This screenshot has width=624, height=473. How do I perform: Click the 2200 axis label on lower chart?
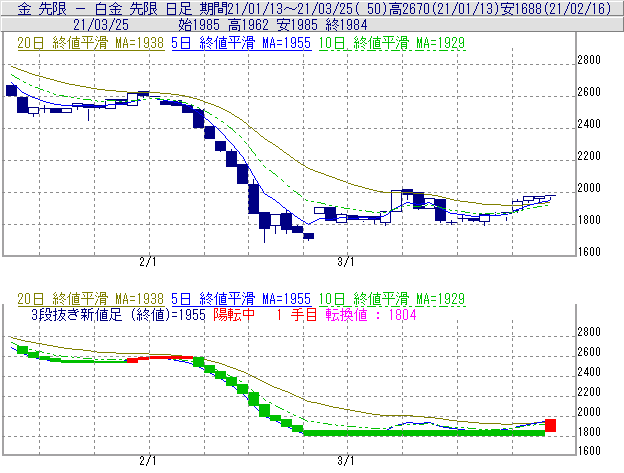point(589,392)
